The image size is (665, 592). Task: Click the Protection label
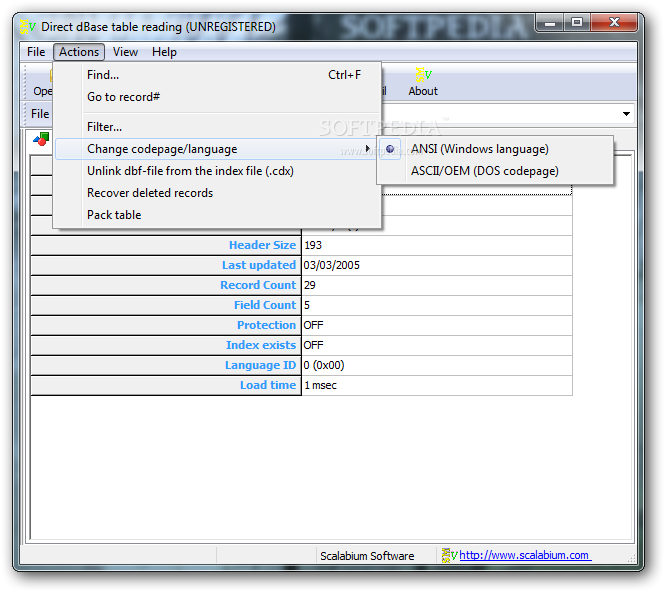(266, 325)
